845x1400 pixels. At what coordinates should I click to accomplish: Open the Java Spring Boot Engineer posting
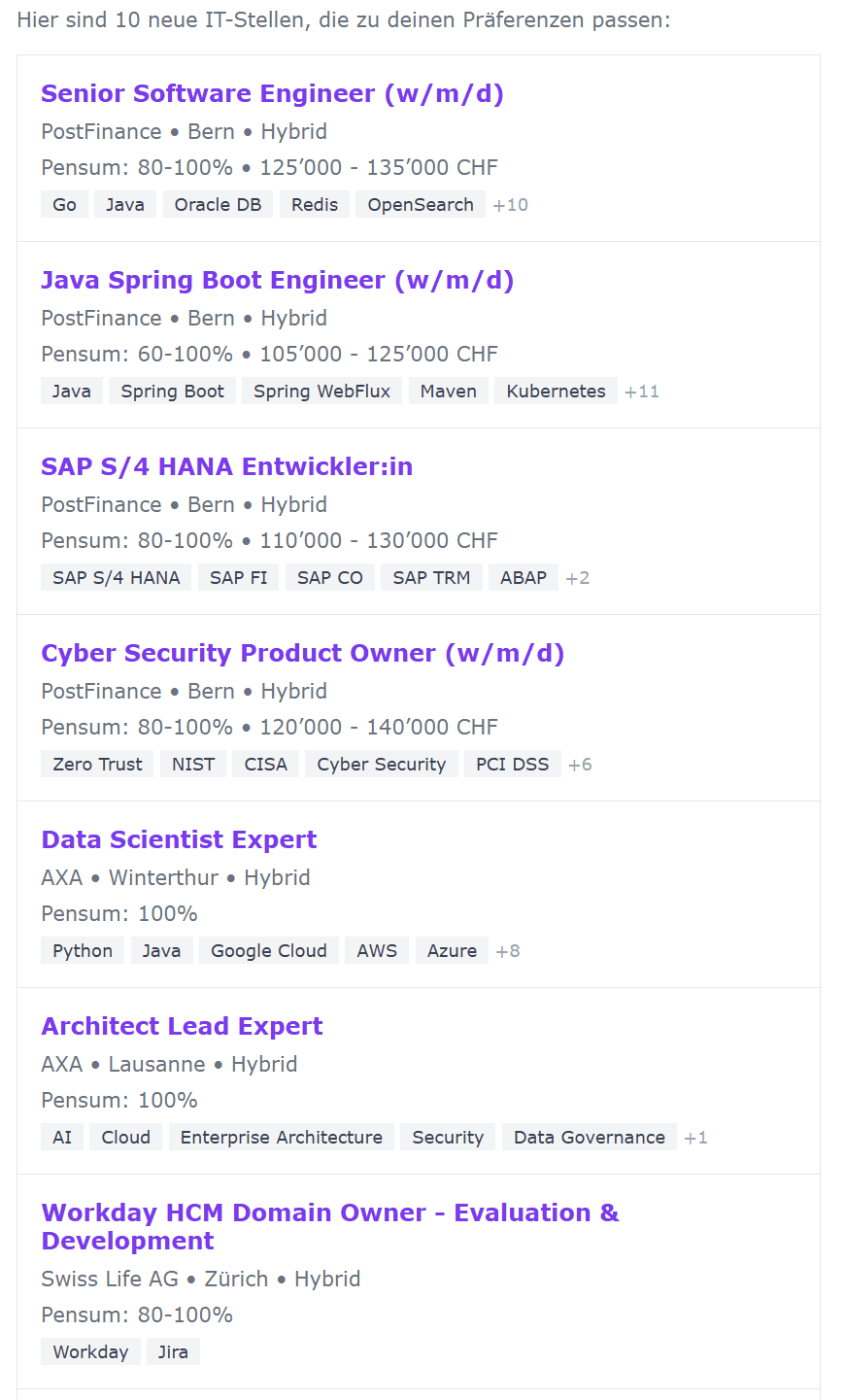pos(277,280)
